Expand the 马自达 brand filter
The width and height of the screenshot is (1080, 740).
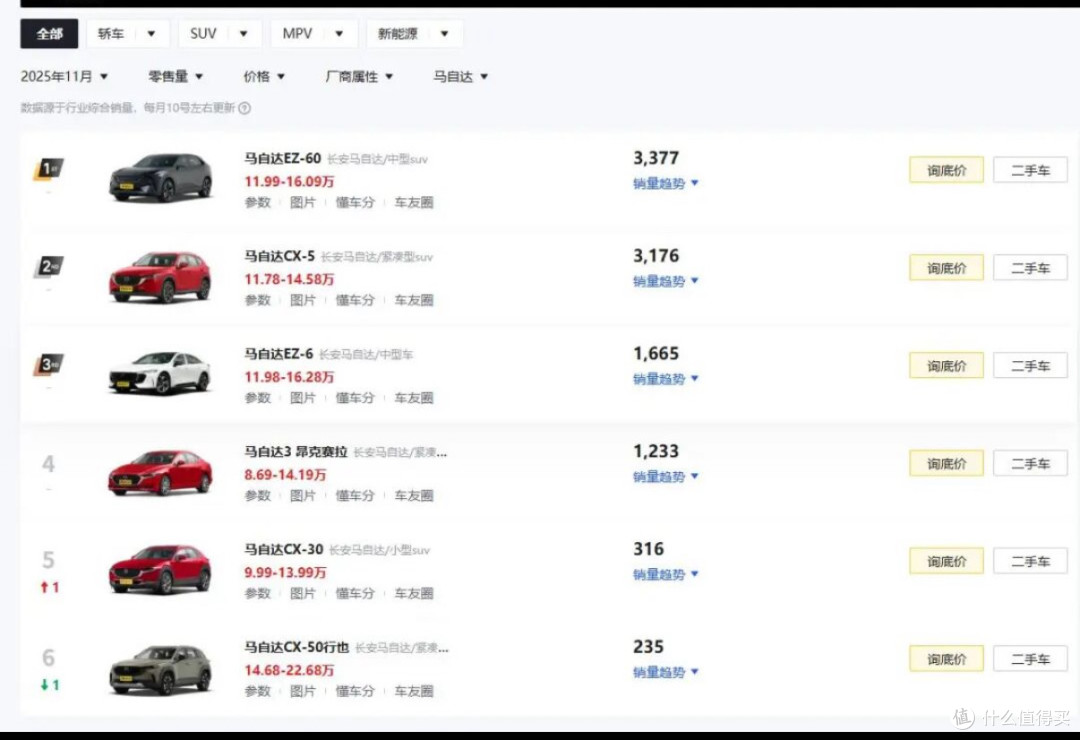click(x=460, y=76)
